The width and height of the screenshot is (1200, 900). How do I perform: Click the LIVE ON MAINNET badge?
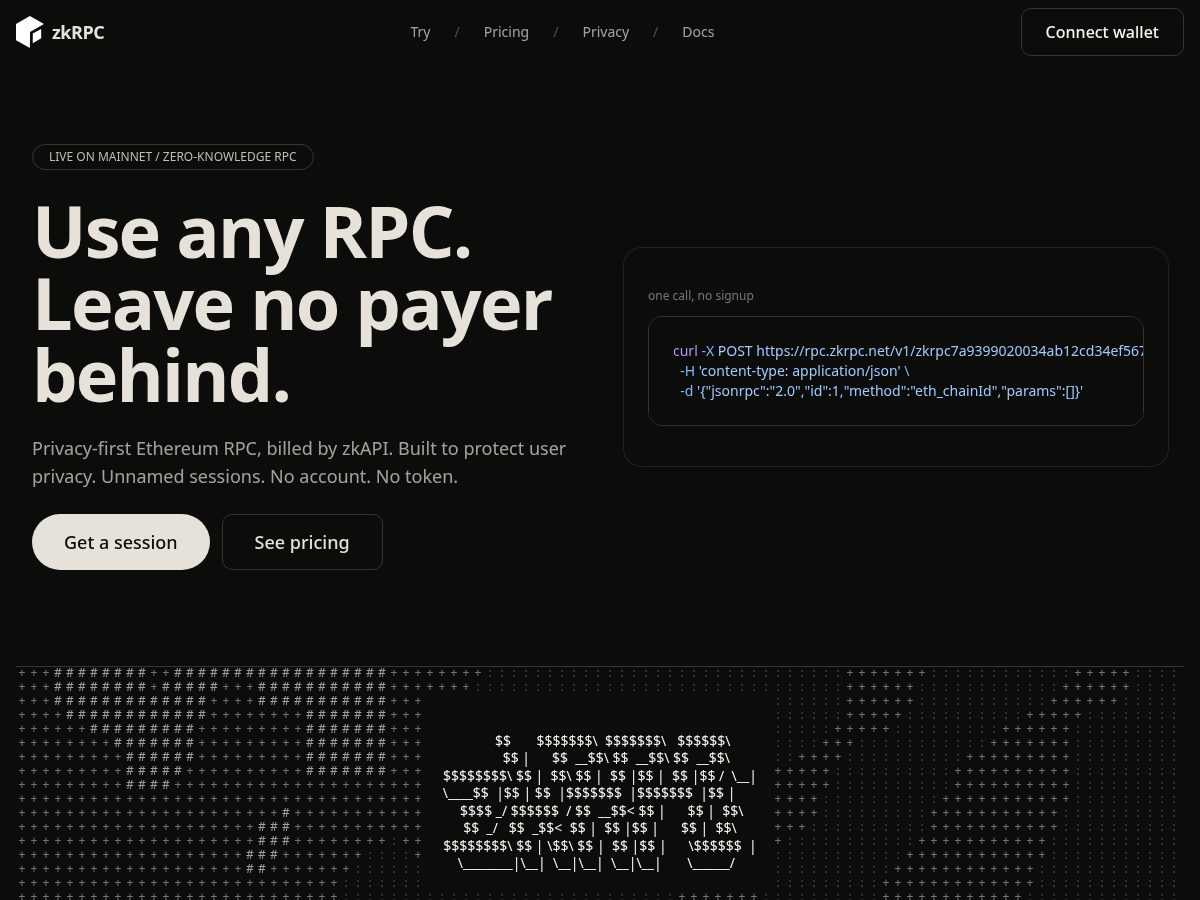pos(173,157)
